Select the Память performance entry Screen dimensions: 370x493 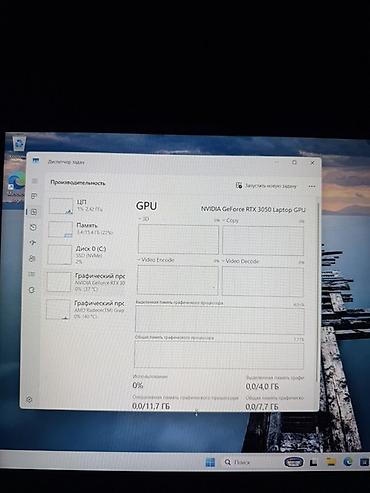pyautogui.click(x=87, y=229)
